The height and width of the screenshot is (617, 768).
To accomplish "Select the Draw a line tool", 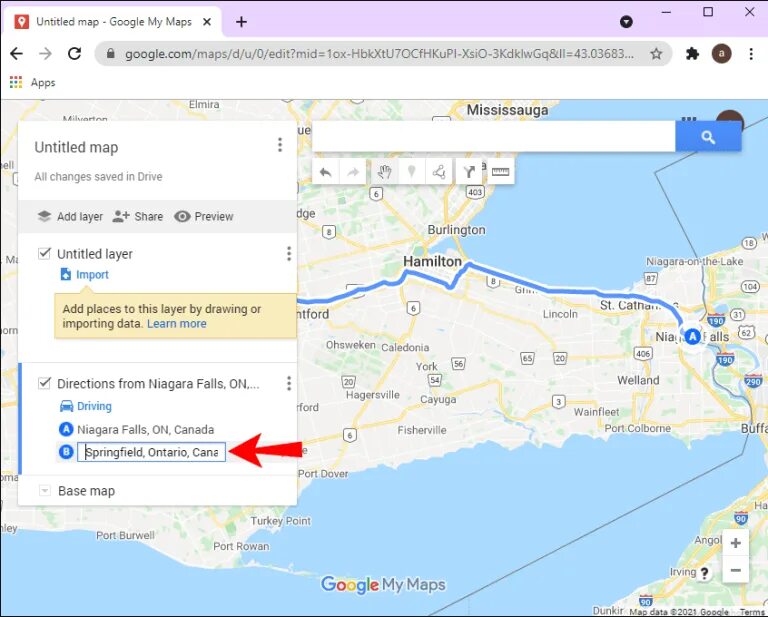I will [x=439, y=172].
